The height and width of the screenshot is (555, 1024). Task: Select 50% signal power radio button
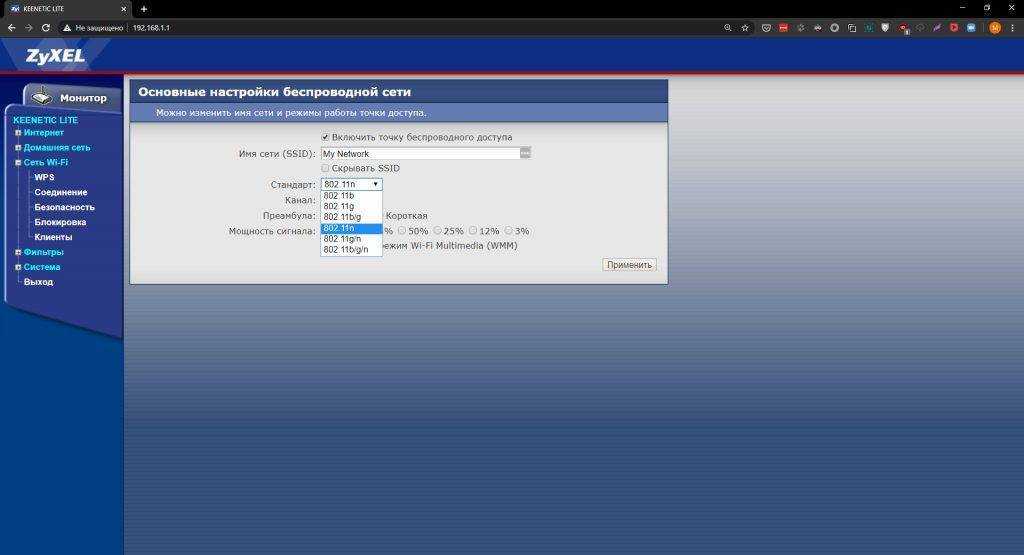(402, 231)
